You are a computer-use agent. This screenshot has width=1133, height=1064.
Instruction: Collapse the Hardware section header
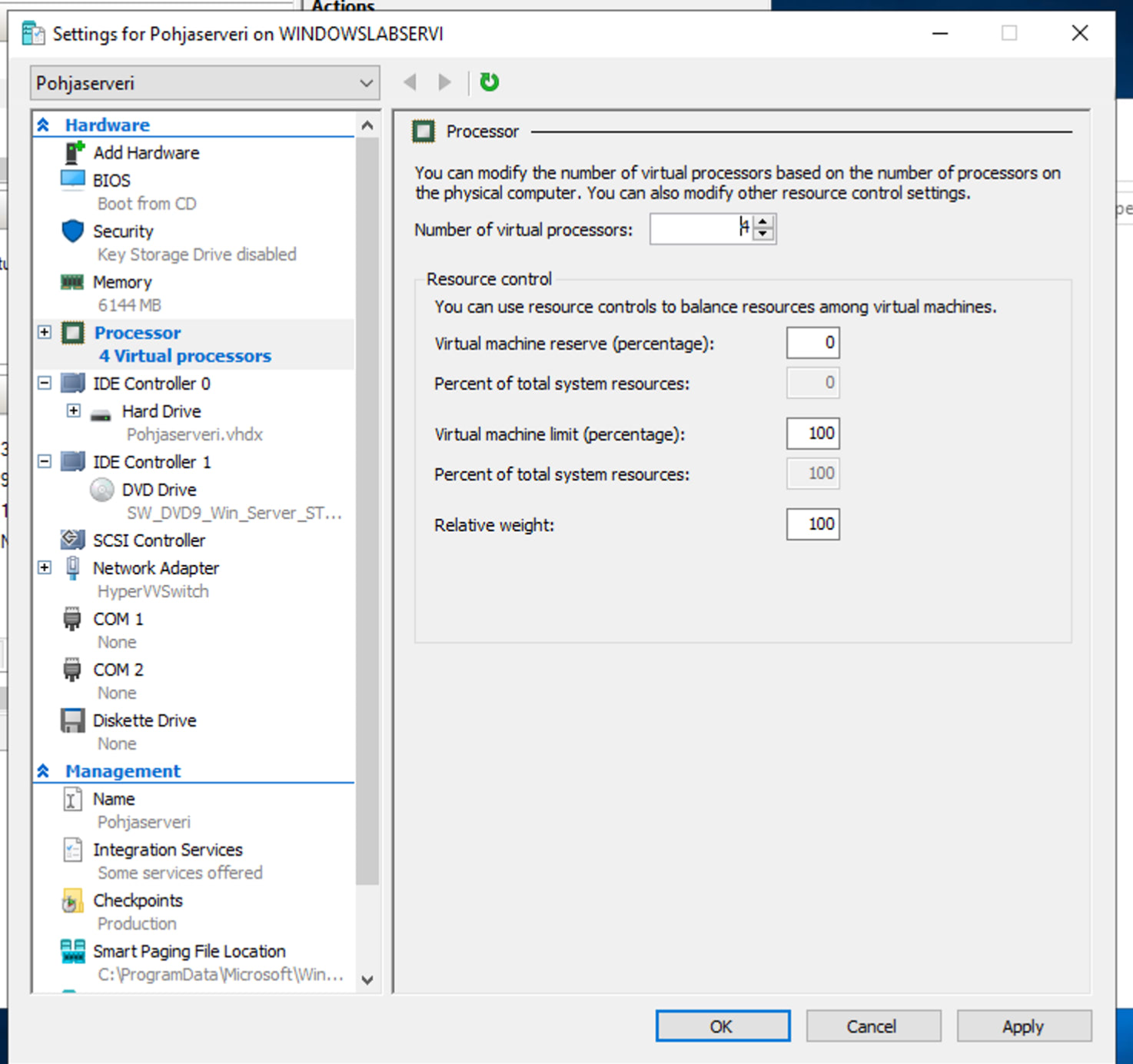point(44,125)
